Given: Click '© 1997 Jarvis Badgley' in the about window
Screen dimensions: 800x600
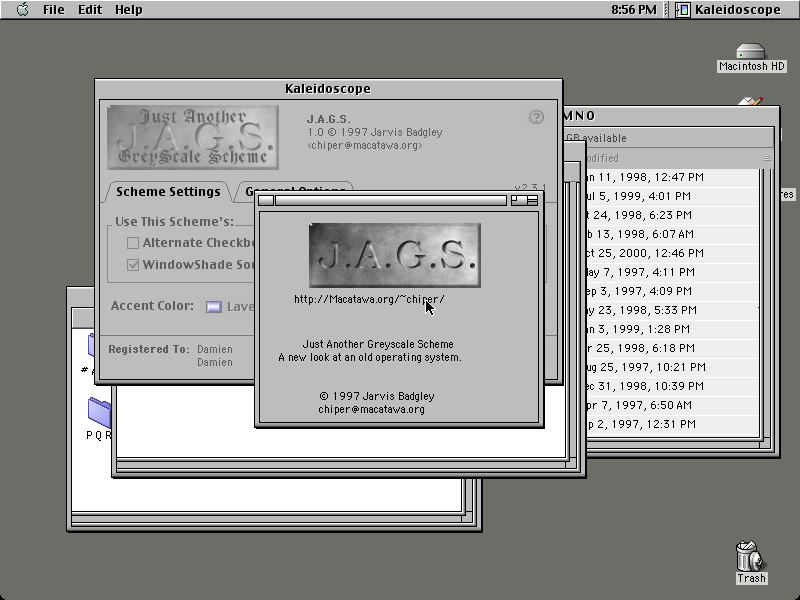Looking at the screenshot, I should 377,396.
